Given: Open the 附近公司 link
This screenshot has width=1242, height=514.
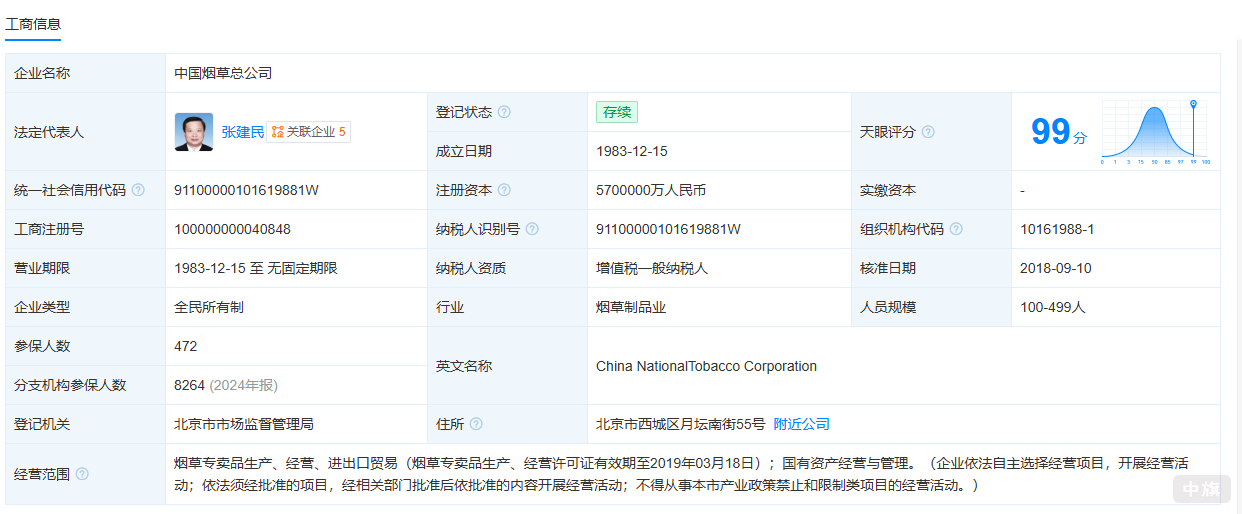Looking at the screenshot, I should tap(802, 424).
